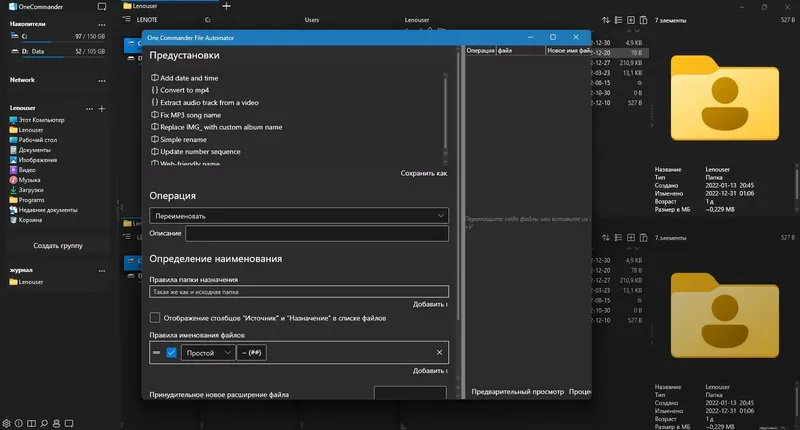Image resolution: width=800 pixels, height=430 pixels.
Task: Open the Простой rule type dropdown
Action: pyautogui.click(x=208, y=352)
